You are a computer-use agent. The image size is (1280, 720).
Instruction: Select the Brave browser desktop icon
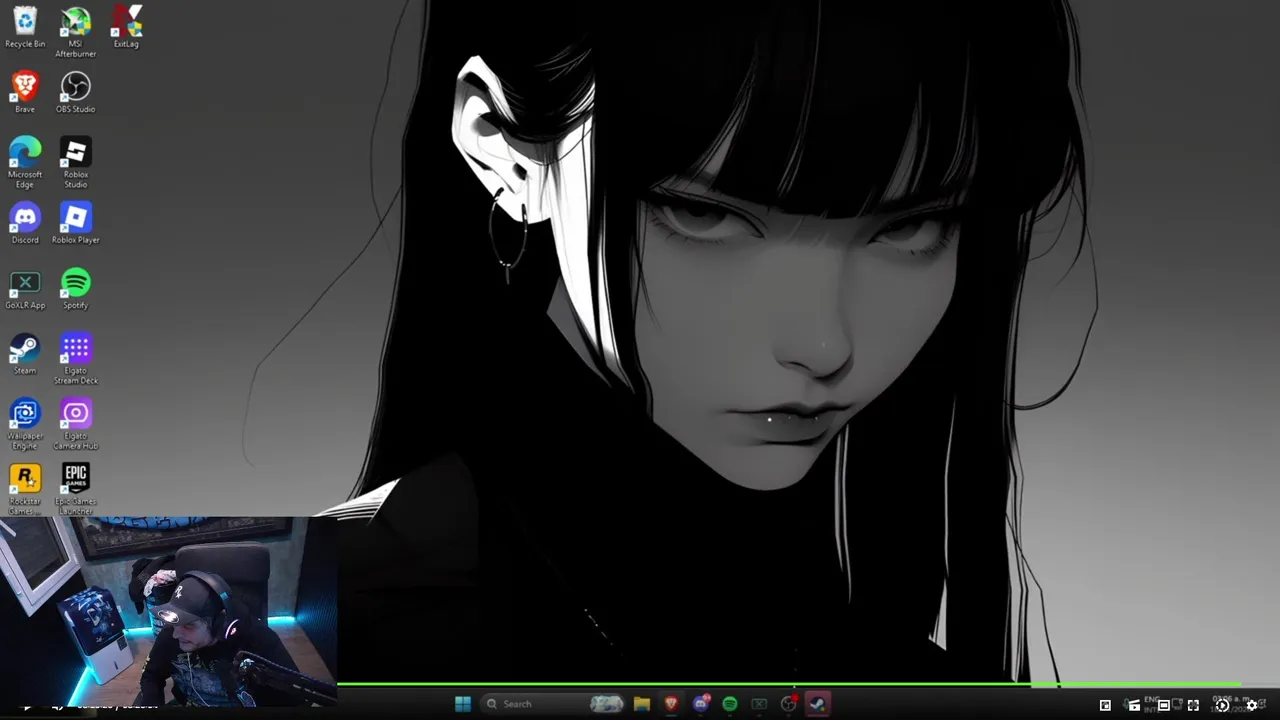coord(25,93)
